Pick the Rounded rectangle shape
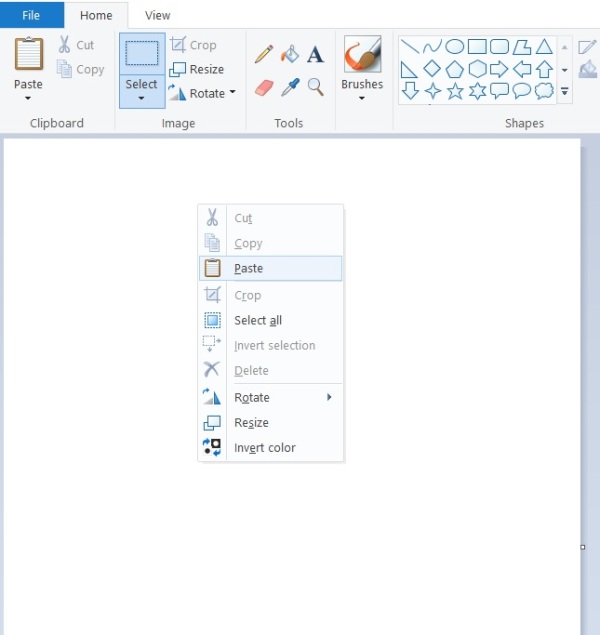Viewport: 600px width, 635px height. coord(499,47)
